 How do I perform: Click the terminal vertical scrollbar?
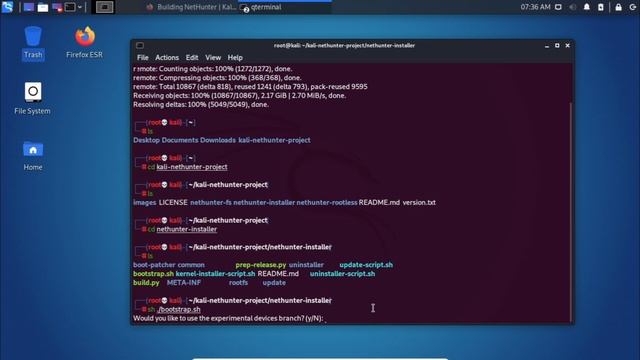point(571,212)
